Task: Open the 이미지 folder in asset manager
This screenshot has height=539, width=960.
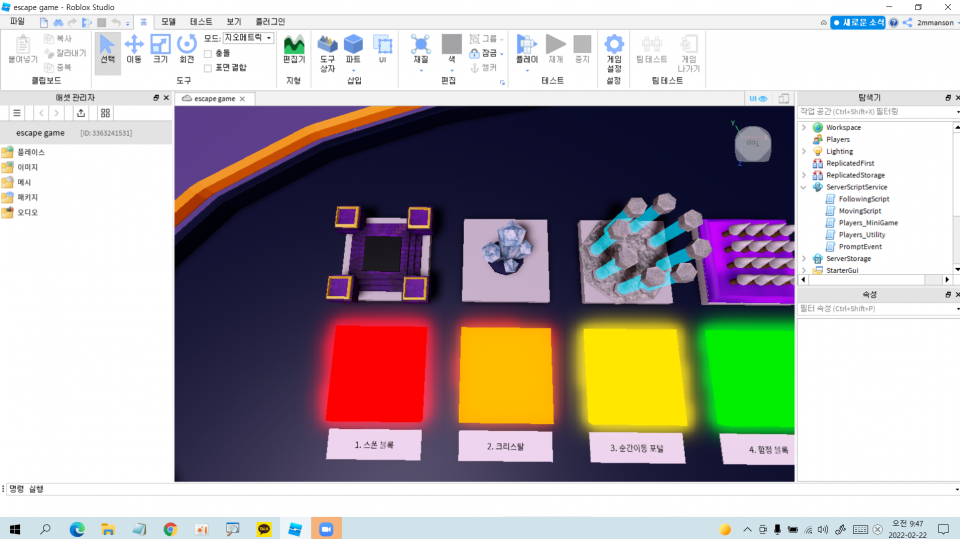Action: click(x=21, y=167)
